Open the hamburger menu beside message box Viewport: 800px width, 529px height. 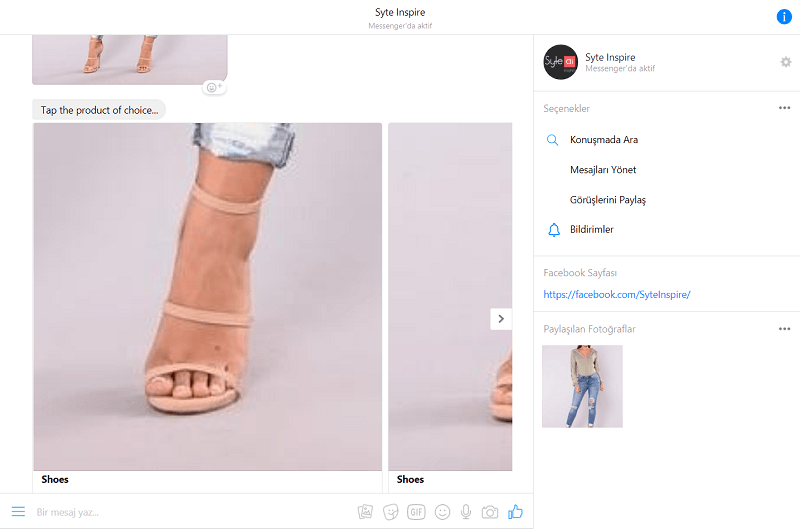tap(18, 512)
